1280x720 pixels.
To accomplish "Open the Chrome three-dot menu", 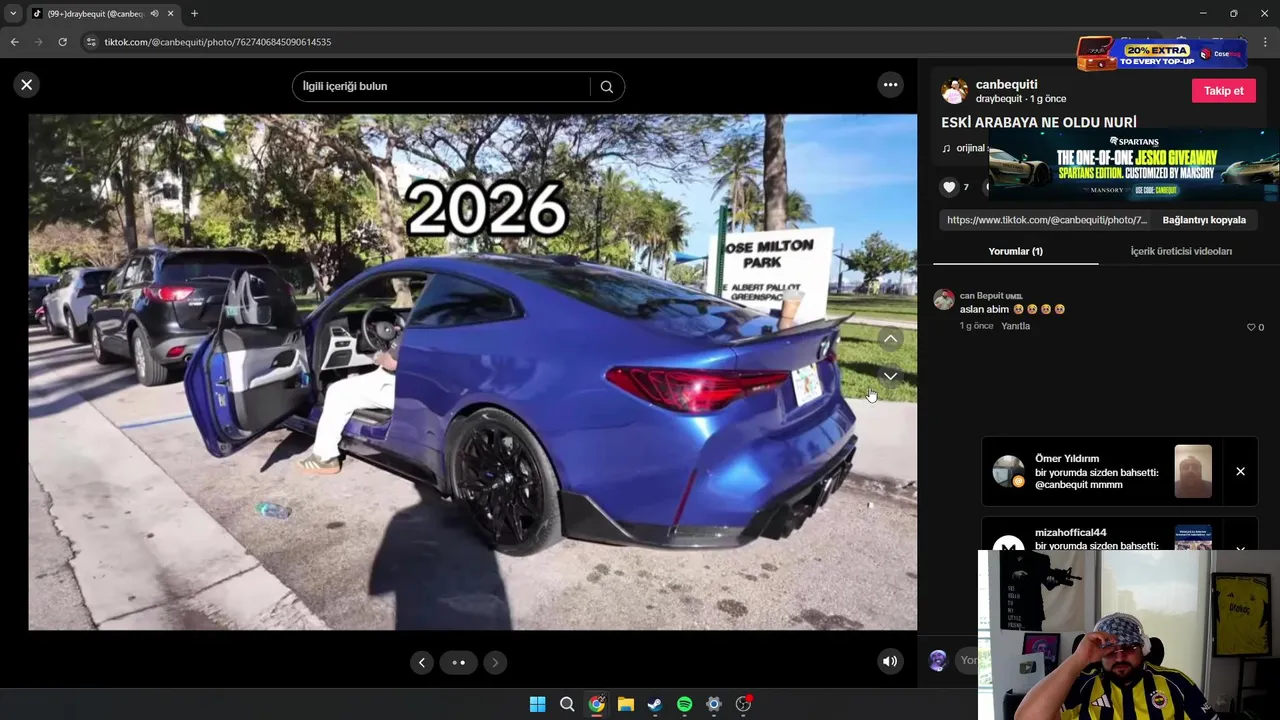I will (1266, 42).
